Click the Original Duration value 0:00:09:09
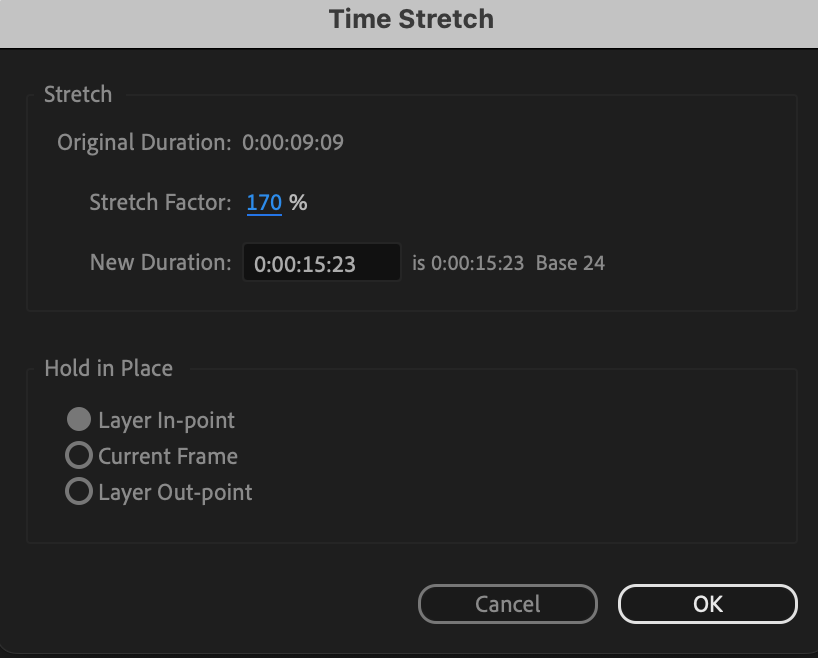The height and width of the screenshot is (658, 818). tap(293, 143)
